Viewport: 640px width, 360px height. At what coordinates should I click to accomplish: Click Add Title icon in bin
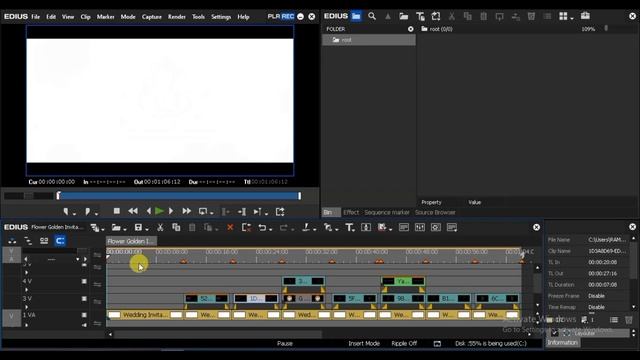pyautogui.click(x=420, y=16)
